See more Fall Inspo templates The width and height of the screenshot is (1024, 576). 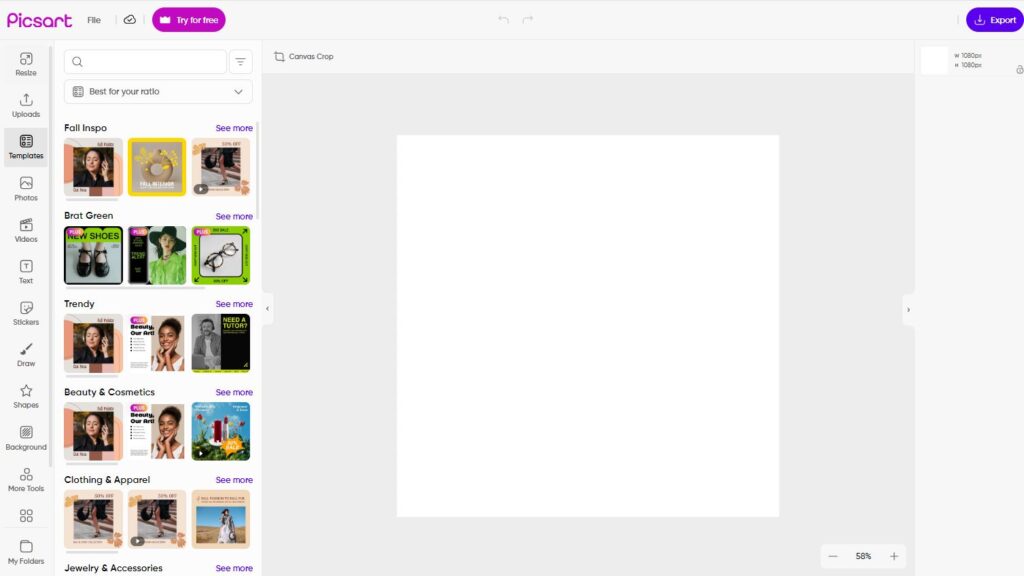[234, 128]
